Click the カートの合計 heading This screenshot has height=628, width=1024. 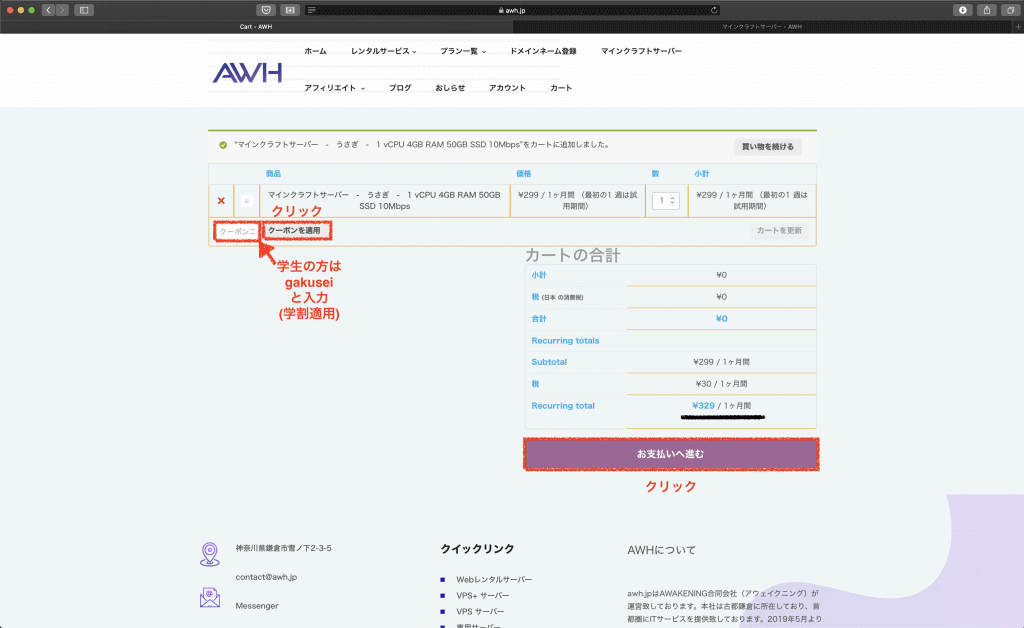(573, 255)
